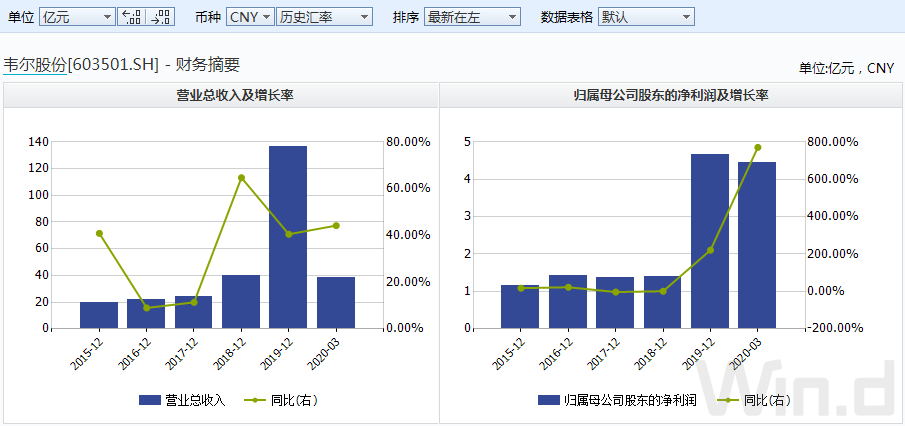The image size is (905, 426).
Task: Toggle the 归属母公司股东的净利润 legend swatch
Action: tap(548, 400)
